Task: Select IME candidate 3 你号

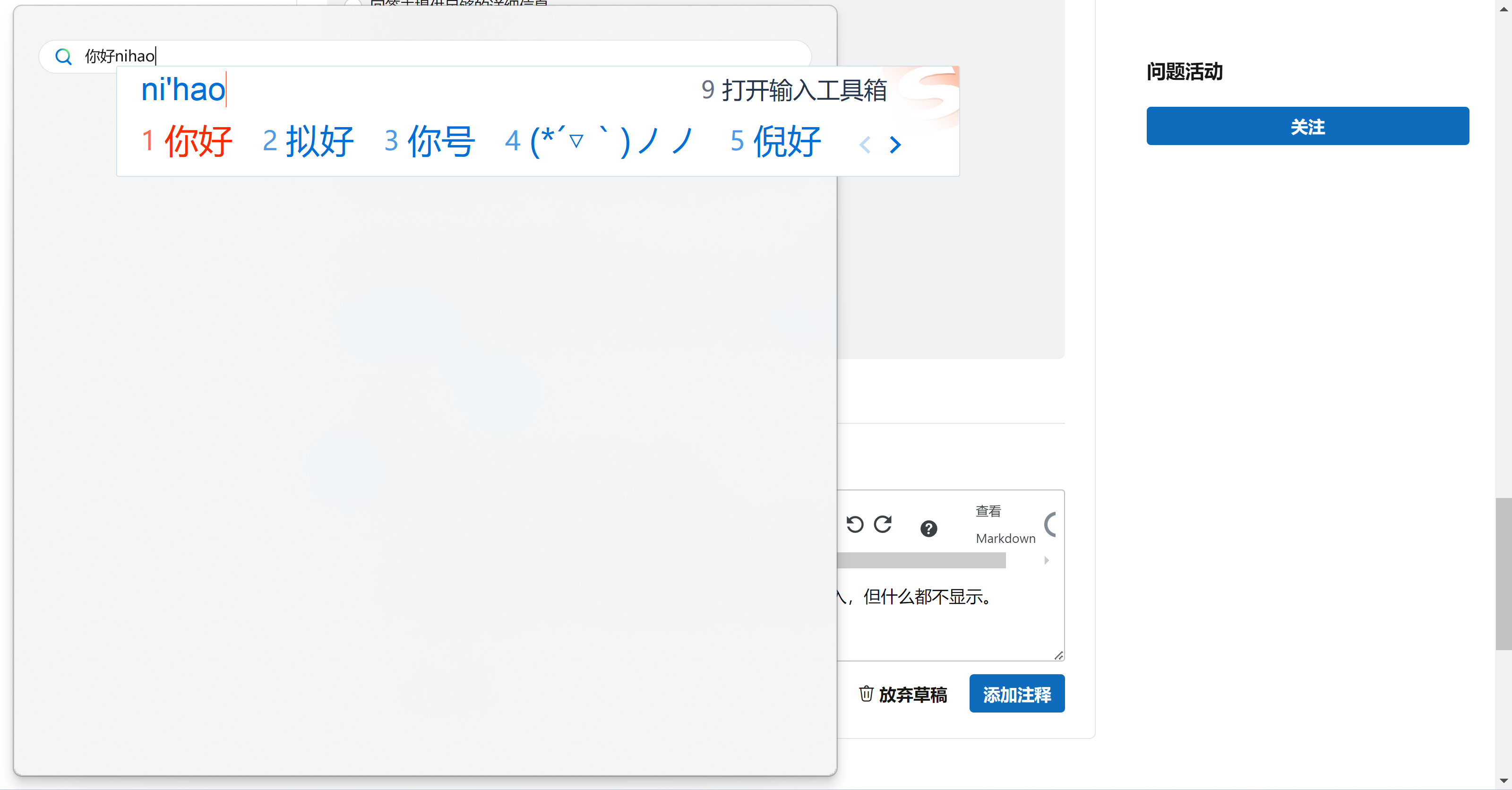Action: (x=430, y=141)
